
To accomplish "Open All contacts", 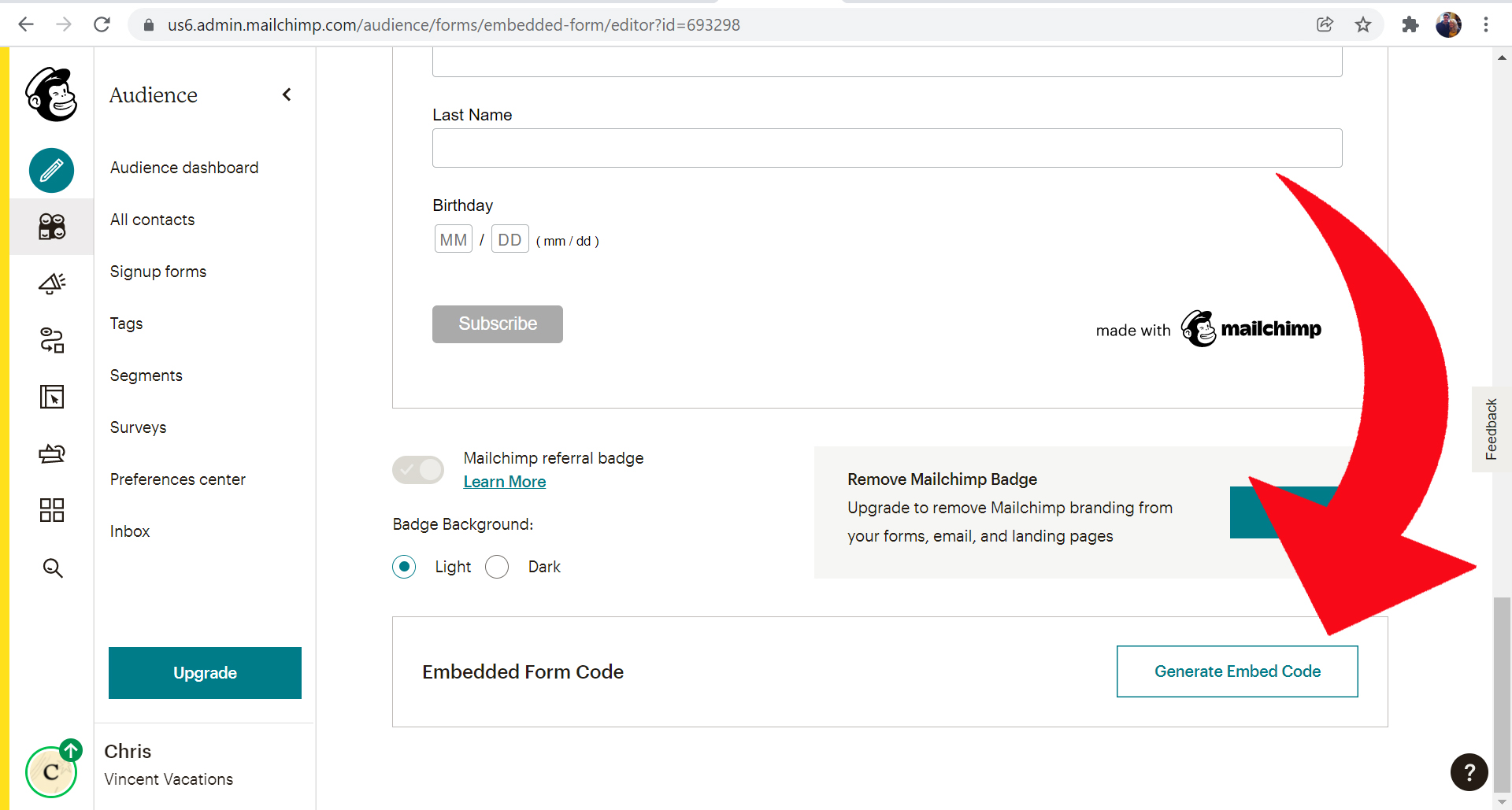I will [152, 220].
